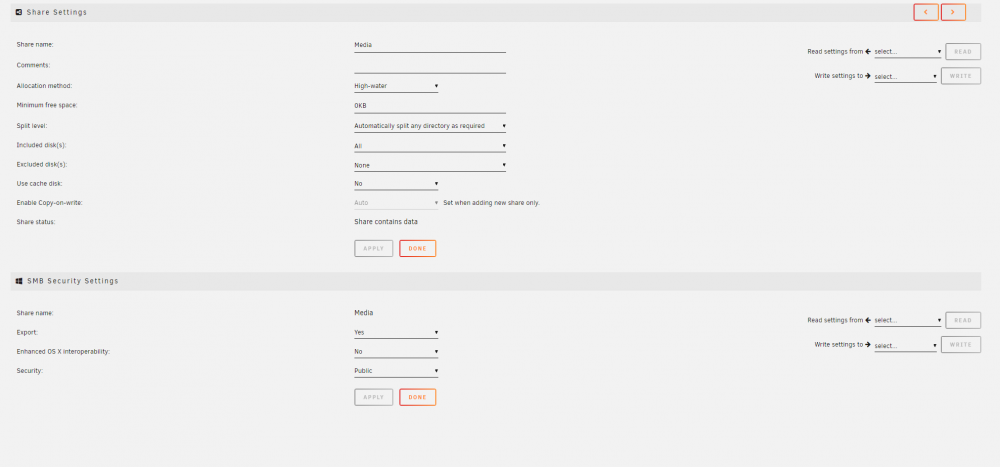1000x467 pixels.
Task: Open Read settings from dropdown in Share Settings
Action: coord(908,52)
